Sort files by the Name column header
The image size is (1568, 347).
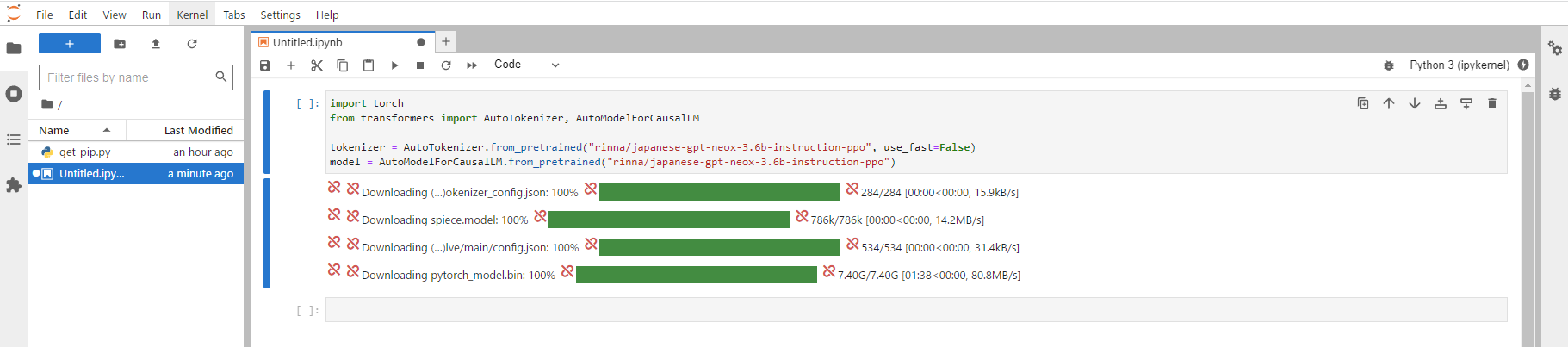tap(54, 130)
